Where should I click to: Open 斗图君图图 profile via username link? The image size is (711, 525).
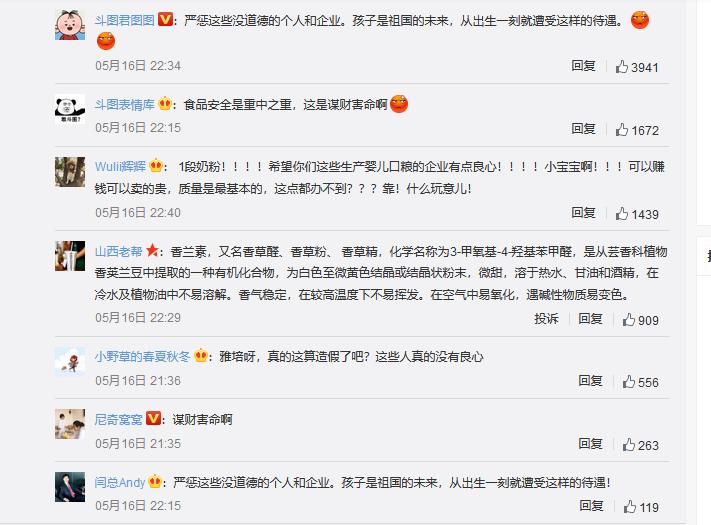pos(125,20)
